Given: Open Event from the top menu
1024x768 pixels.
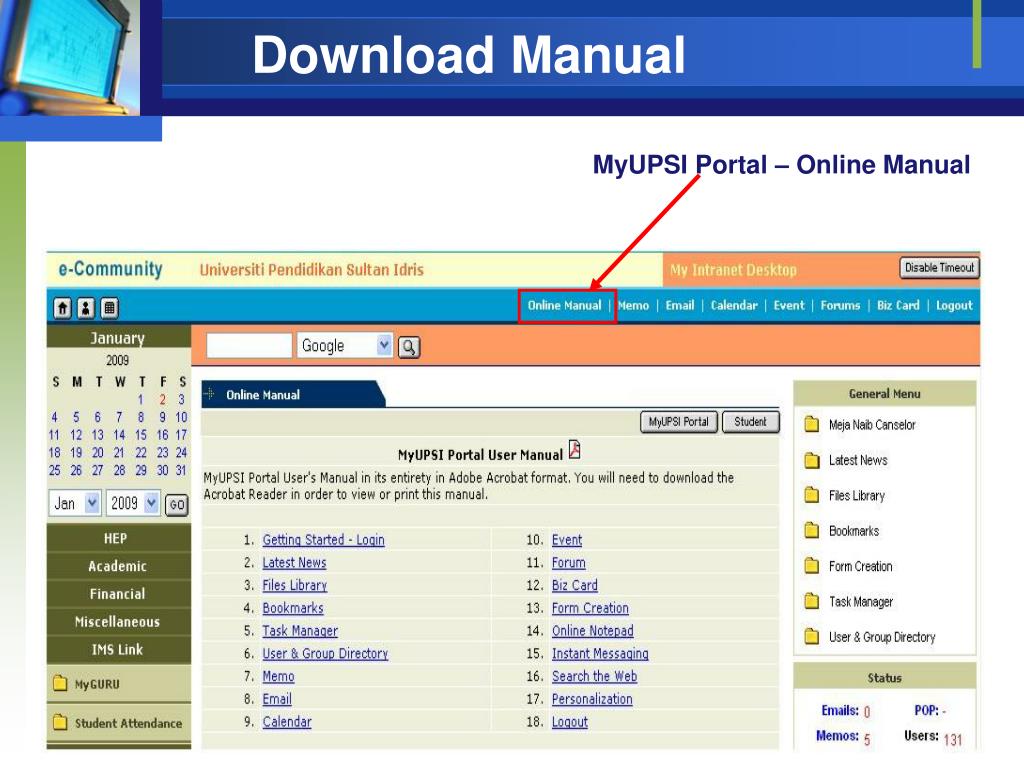Looking at the screenshot, I should click(789, 305).
